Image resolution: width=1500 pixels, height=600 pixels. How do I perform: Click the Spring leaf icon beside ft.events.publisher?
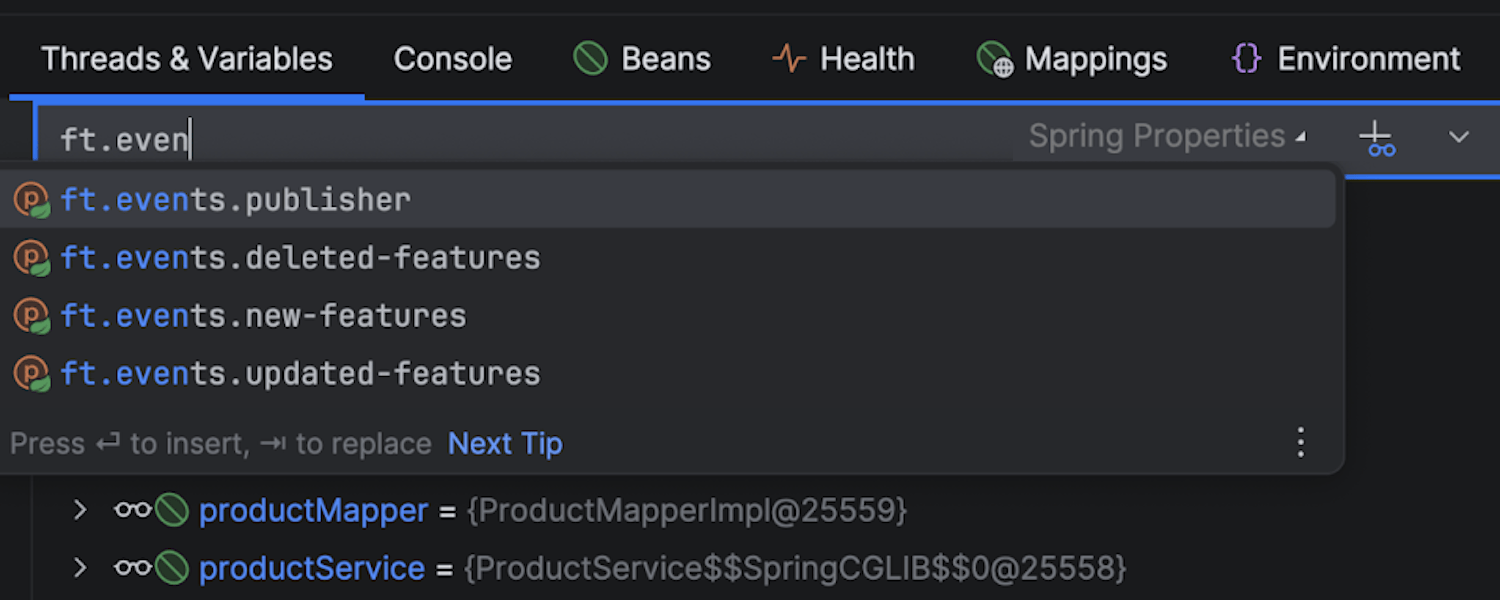(32, 198)
